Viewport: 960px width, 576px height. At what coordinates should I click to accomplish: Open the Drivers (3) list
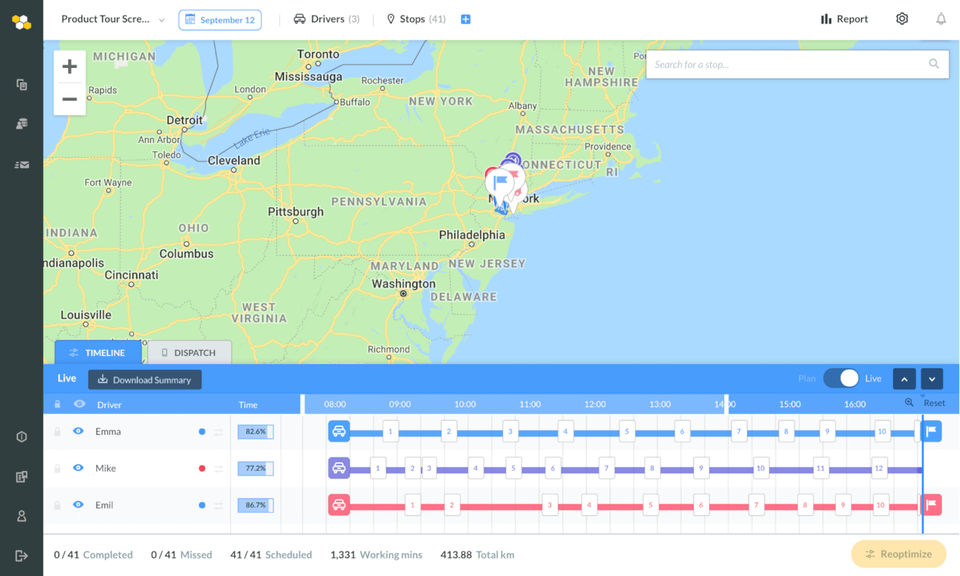(326, 19)
